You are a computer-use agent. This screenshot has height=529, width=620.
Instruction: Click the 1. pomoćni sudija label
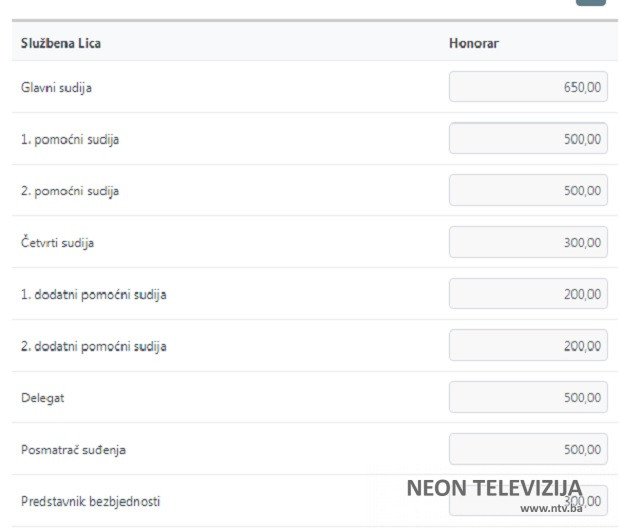coord(70,140)
